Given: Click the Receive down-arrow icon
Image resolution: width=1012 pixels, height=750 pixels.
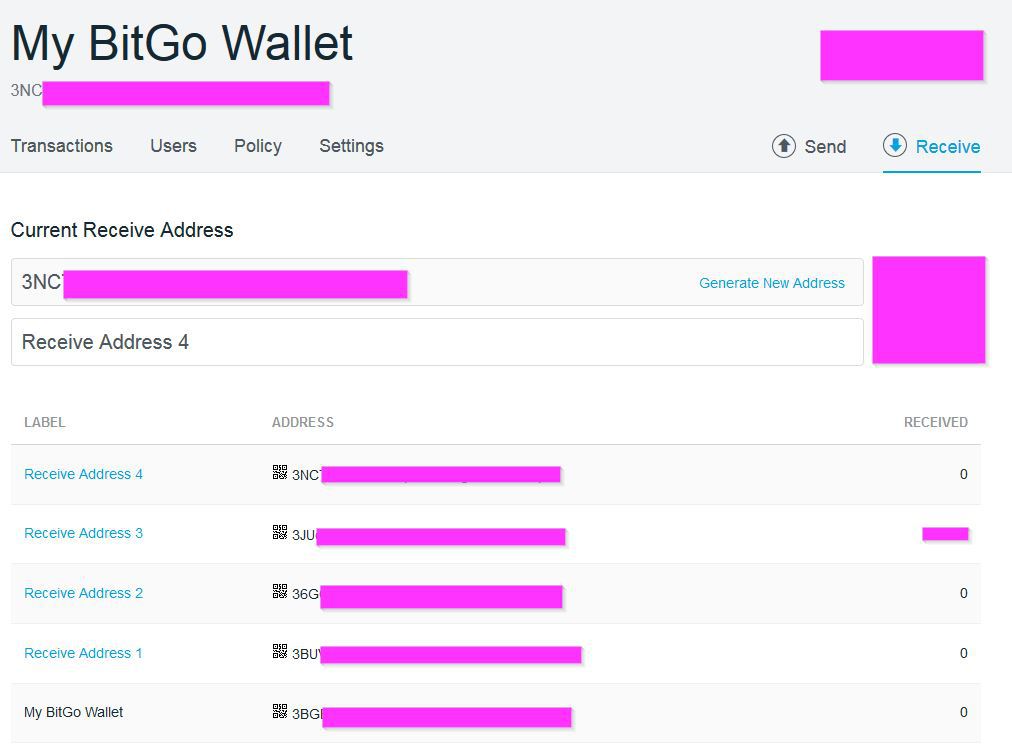Looking at the screenshot, I should [x=895, y=145].
